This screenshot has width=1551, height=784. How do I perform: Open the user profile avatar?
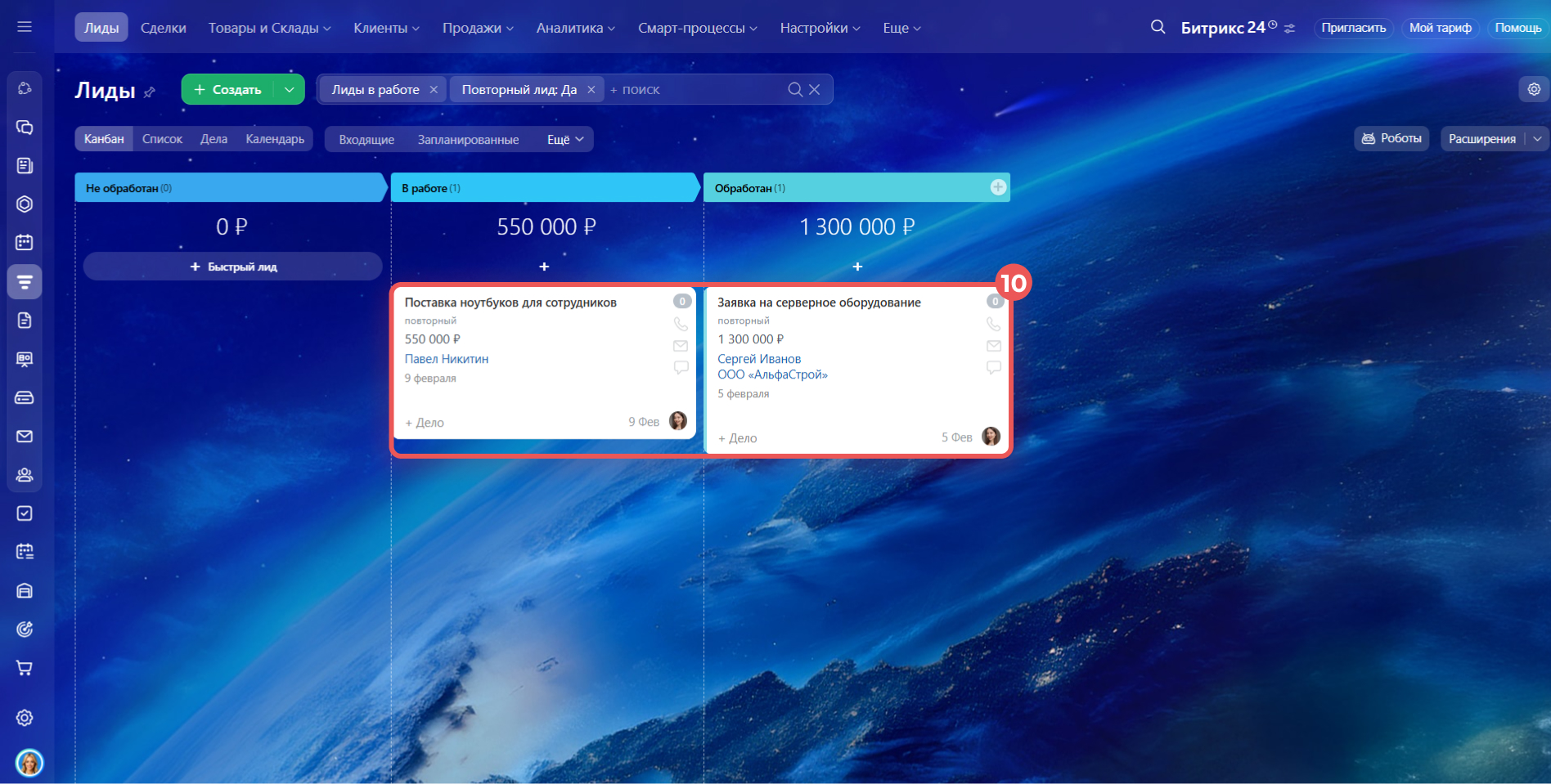pos(29,763)
